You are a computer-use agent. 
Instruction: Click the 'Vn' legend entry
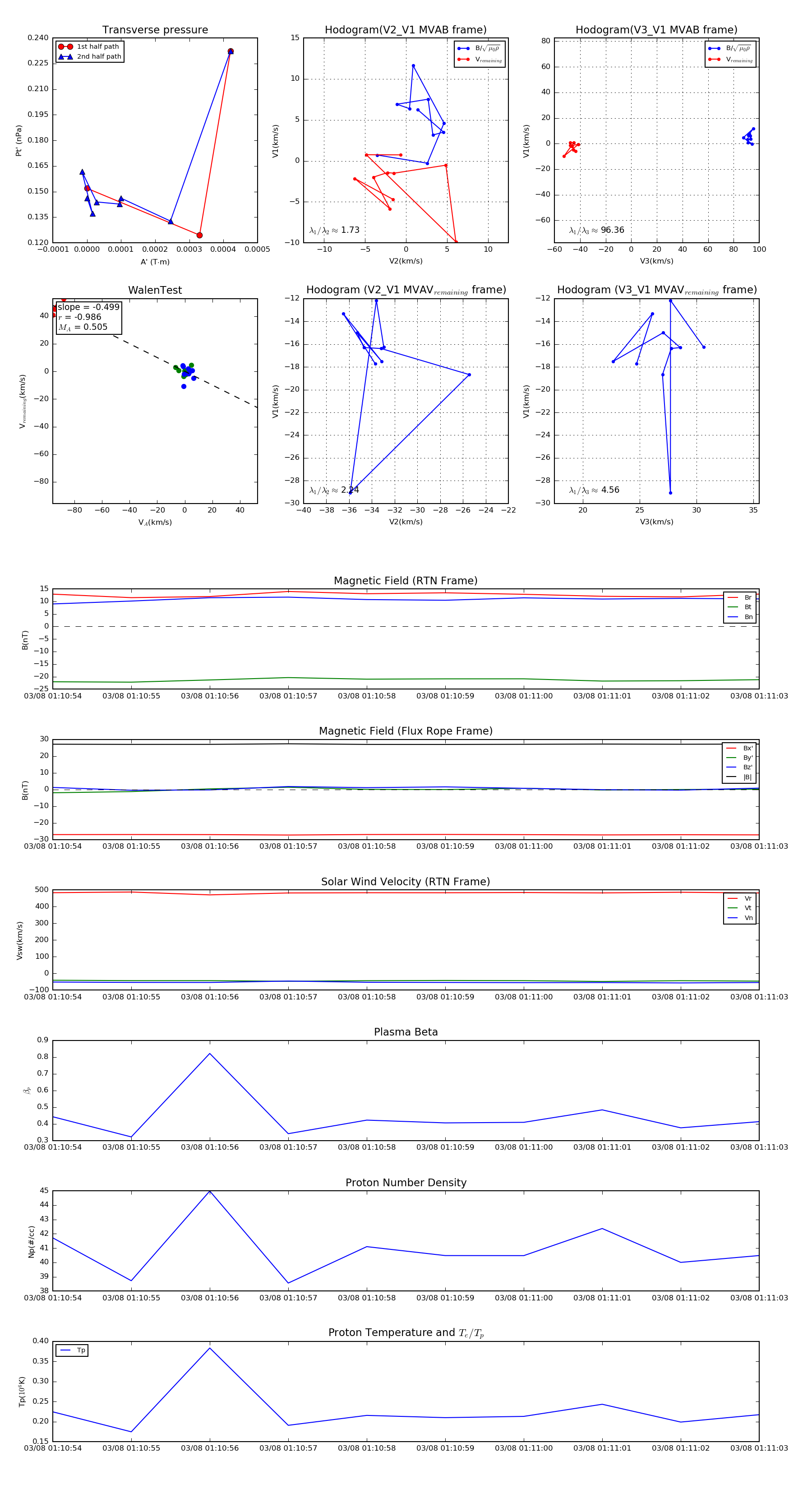(740, 918)
